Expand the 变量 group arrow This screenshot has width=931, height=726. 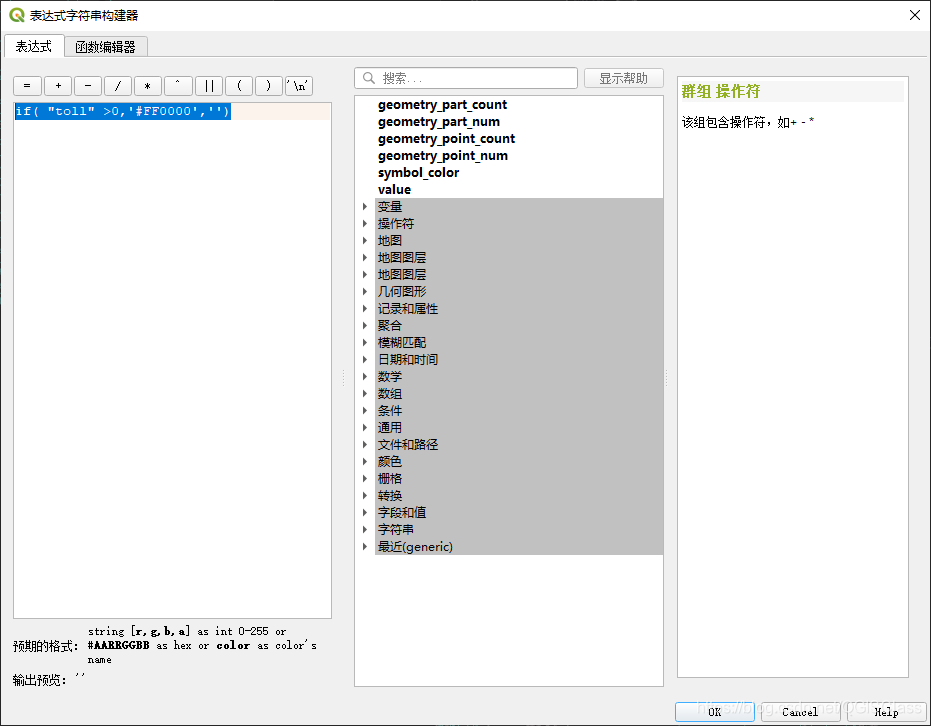(365, 207)
